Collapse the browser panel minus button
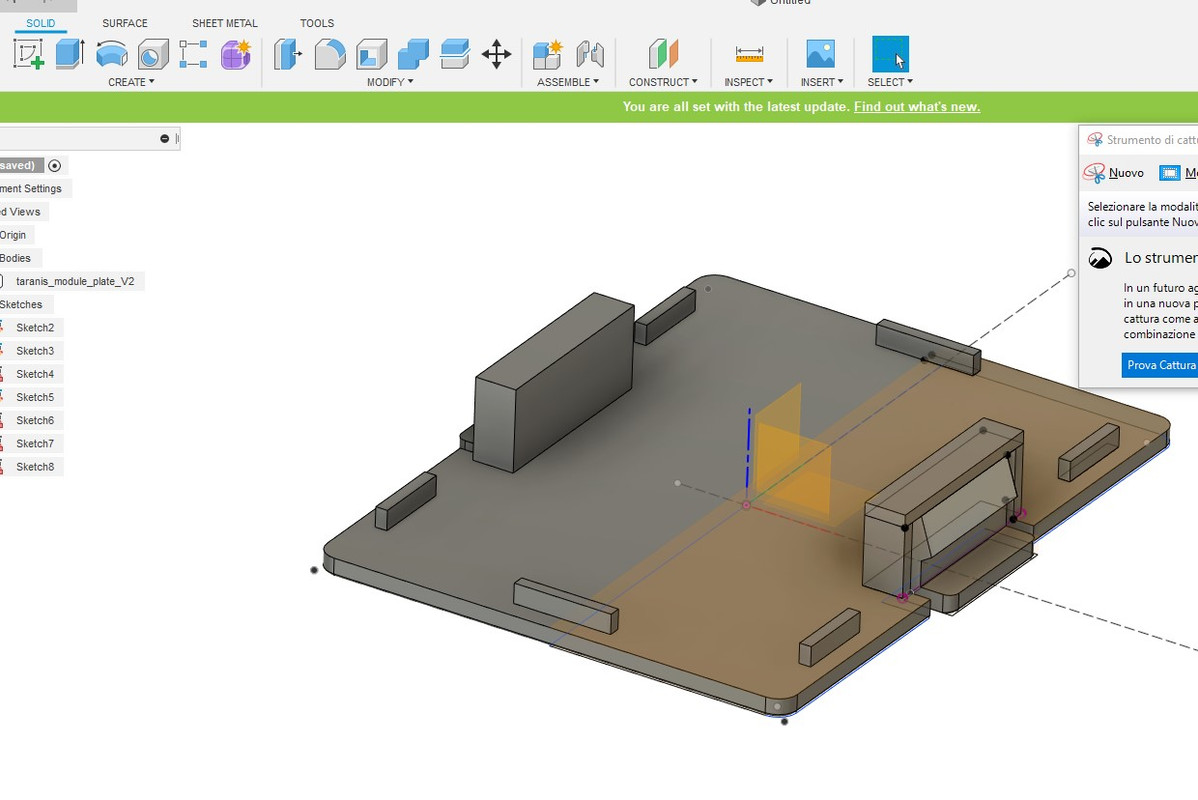Viewport: 1198px width, 800px height. tap(164, 138)
